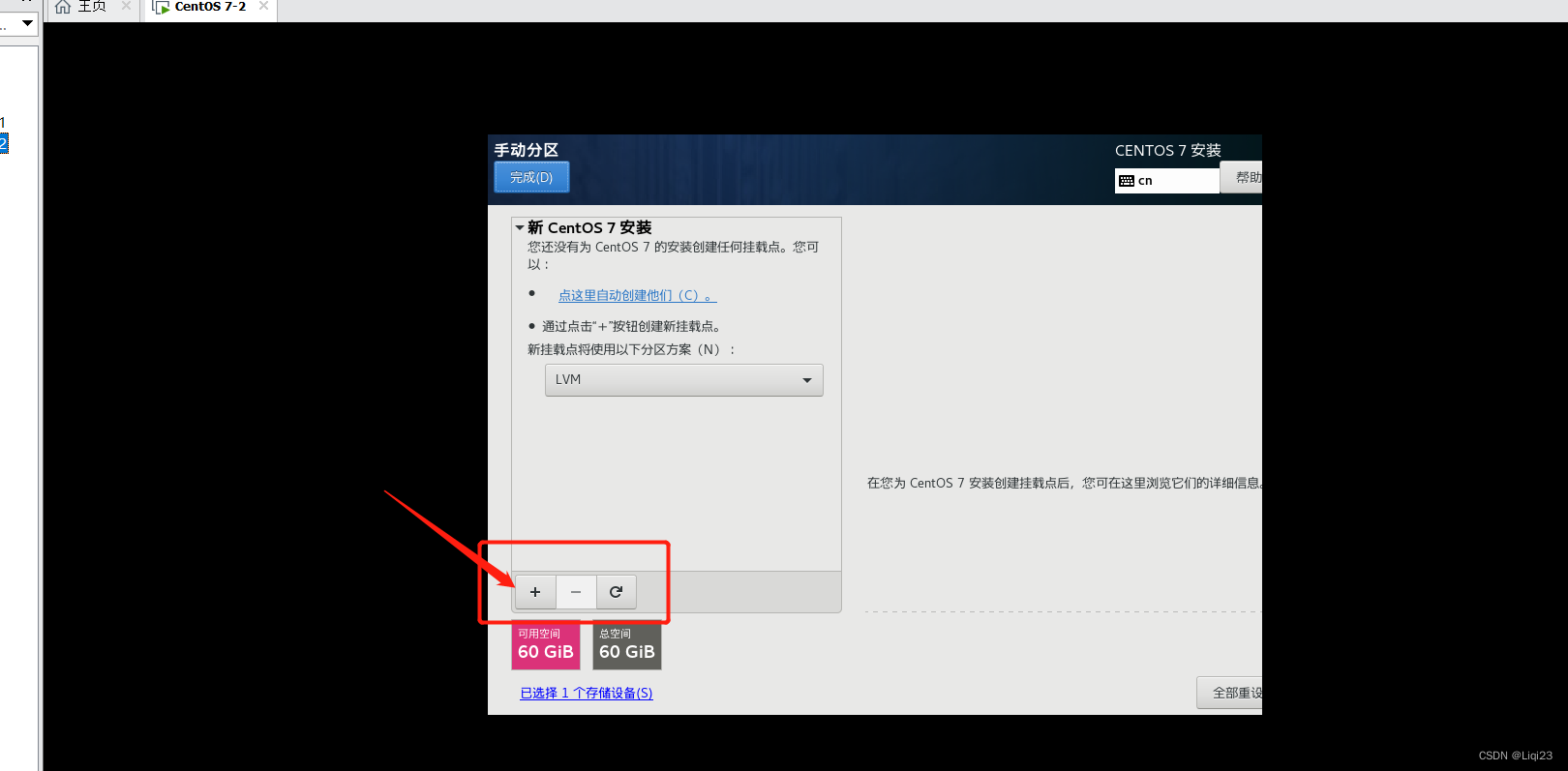Click the plus button to add mount point
Viewport: 1568px width, 771px height.
point(535,592)
